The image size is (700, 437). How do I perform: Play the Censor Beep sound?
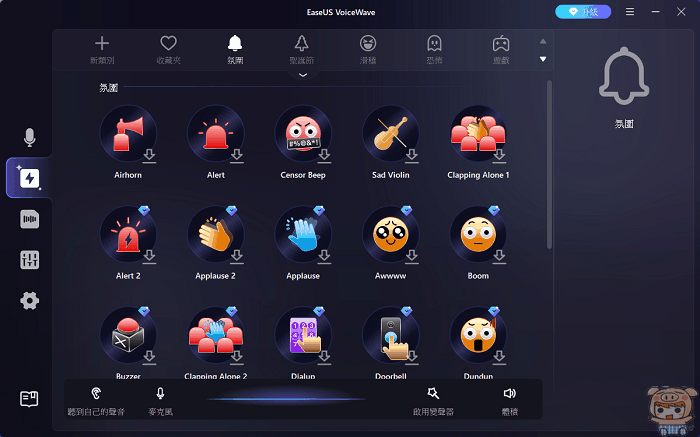[303, 133]
